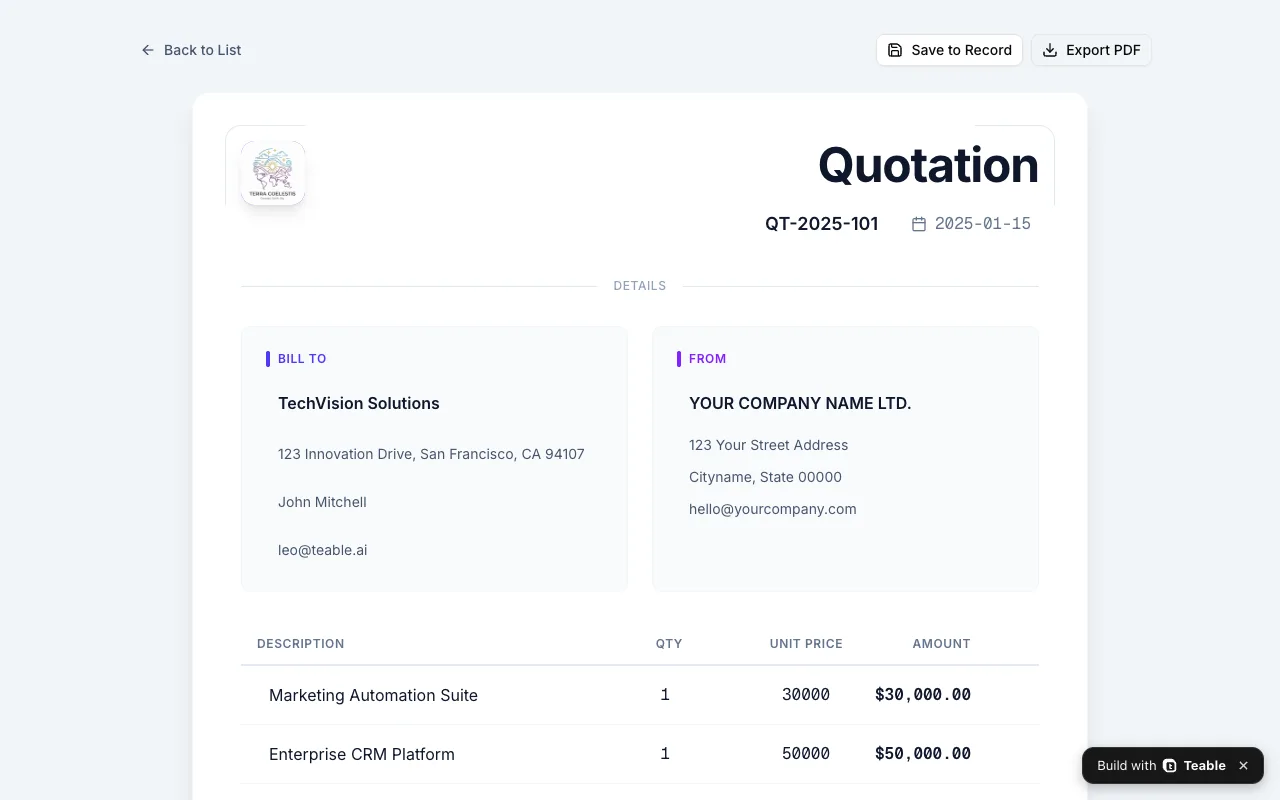Click the amount $50,000.00

tap(923, 754)
